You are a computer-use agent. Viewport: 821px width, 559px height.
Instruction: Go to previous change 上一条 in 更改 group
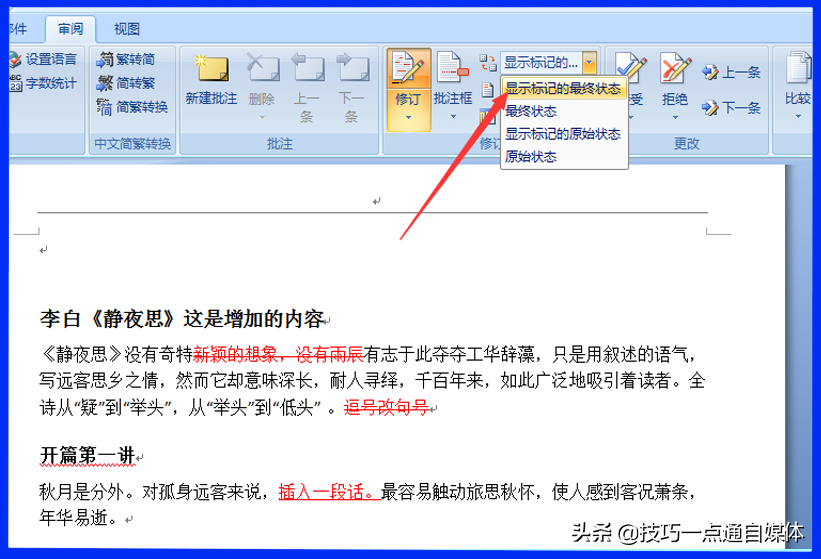coord(731,72)
